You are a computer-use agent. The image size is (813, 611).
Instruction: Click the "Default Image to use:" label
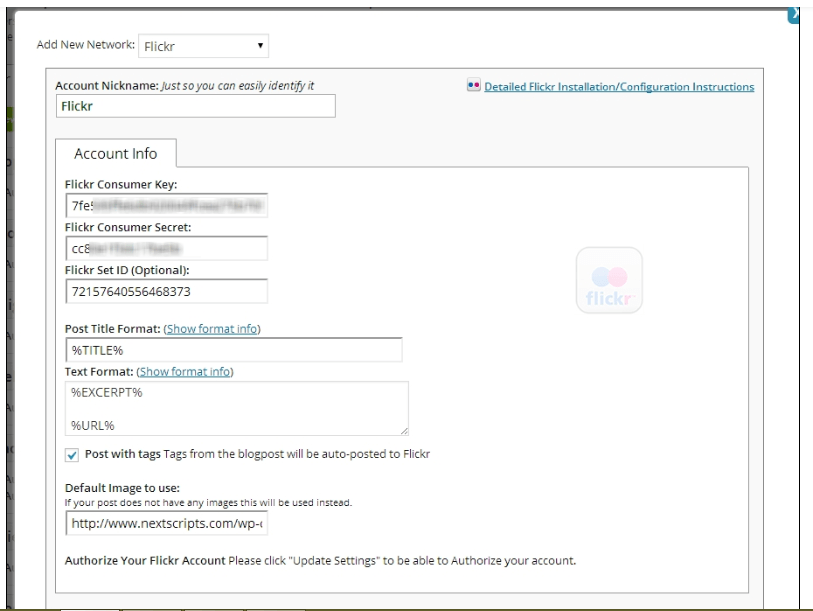[122, 488]
